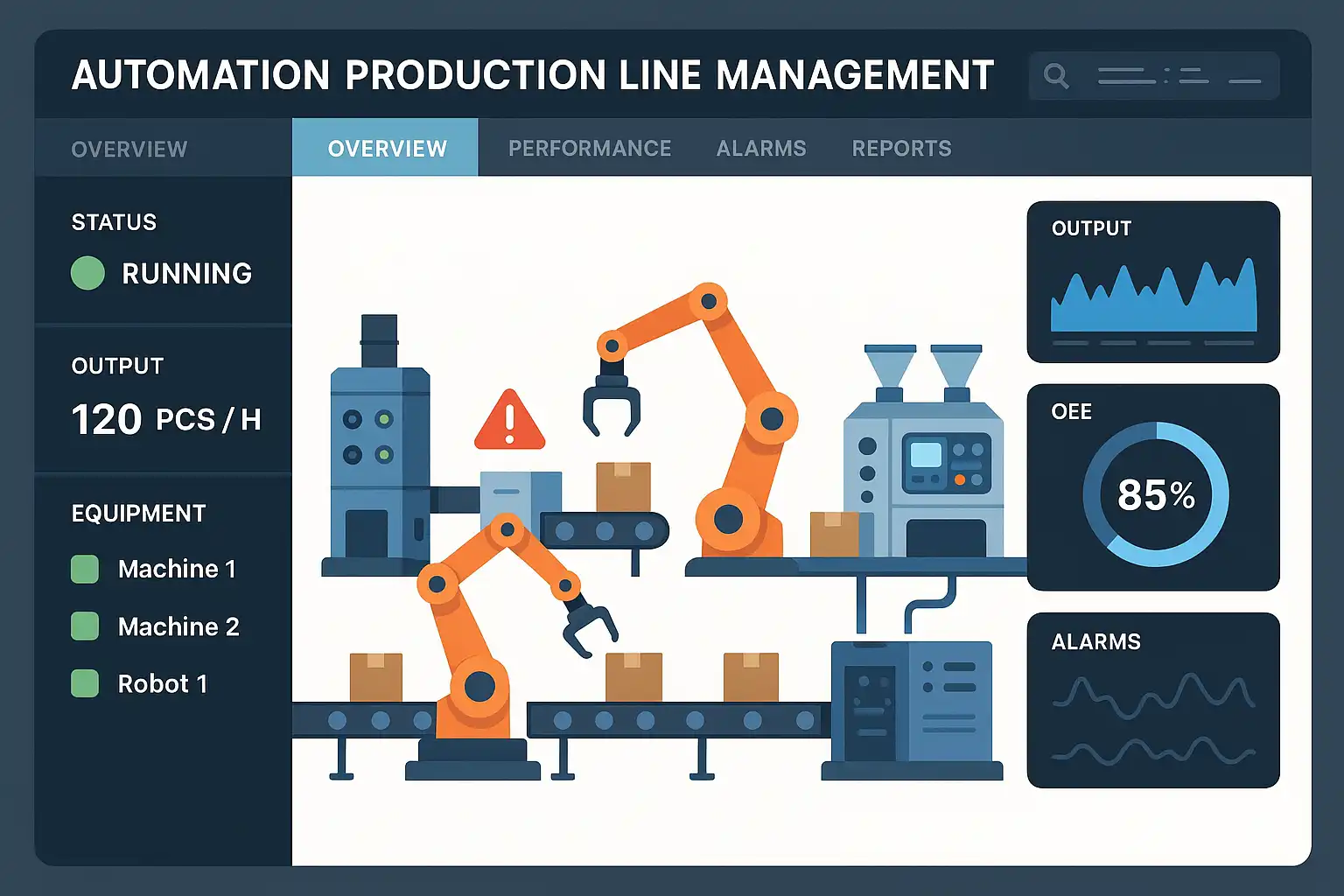Open the Output area chart panel
The image size is (1344, 896).
[1153, 282]
